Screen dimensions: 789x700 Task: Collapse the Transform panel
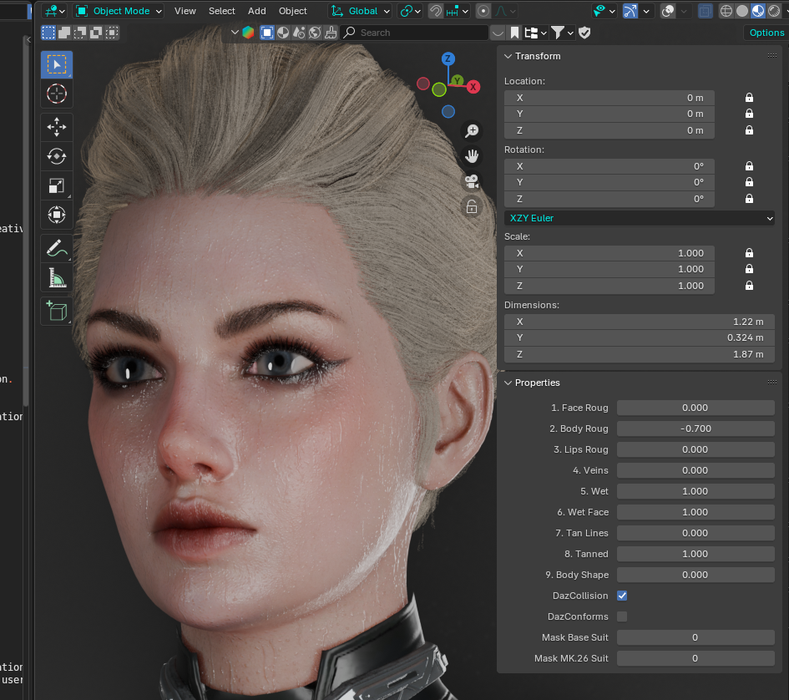pos(509,56)
